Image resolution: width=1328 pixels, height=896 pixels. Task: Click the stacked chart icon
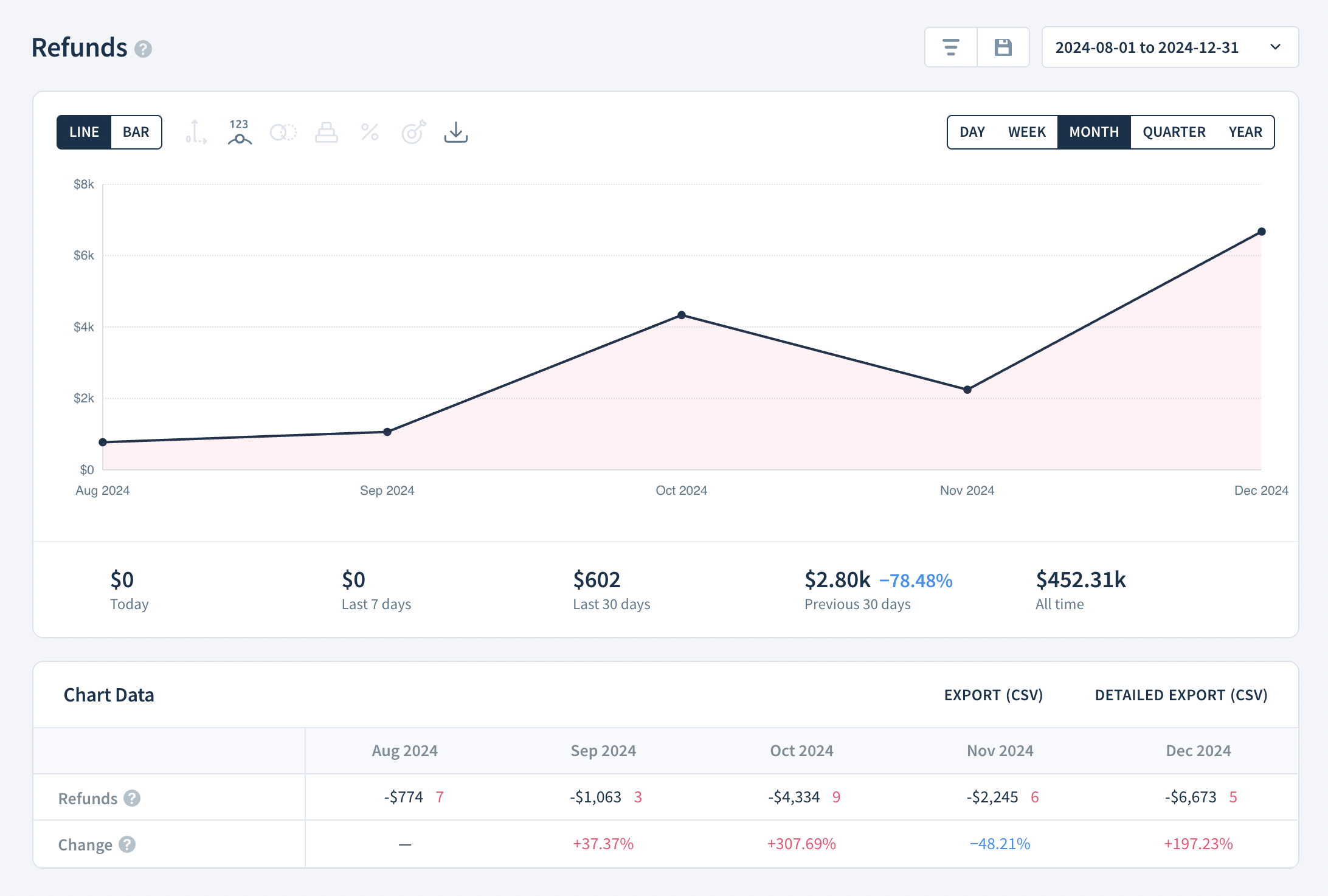coord(327,132)
